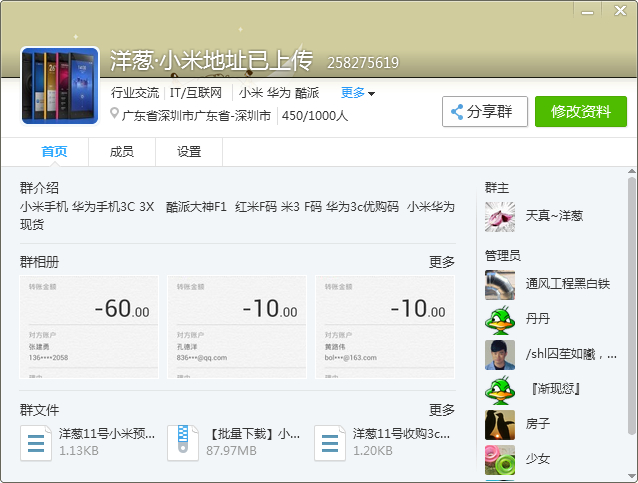Switch to the 首页 tab
The height and width of the screenshot is (483, 638).
[x=54, y=152]
